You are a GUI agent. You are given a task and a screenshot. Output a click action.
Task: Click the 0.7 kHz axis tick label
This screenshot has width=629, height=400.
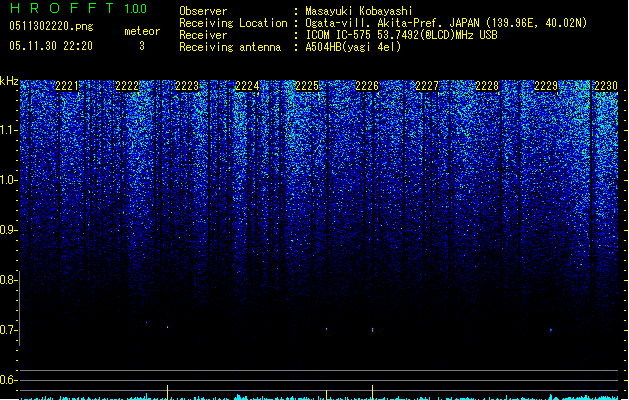click(x=9, y=330)
